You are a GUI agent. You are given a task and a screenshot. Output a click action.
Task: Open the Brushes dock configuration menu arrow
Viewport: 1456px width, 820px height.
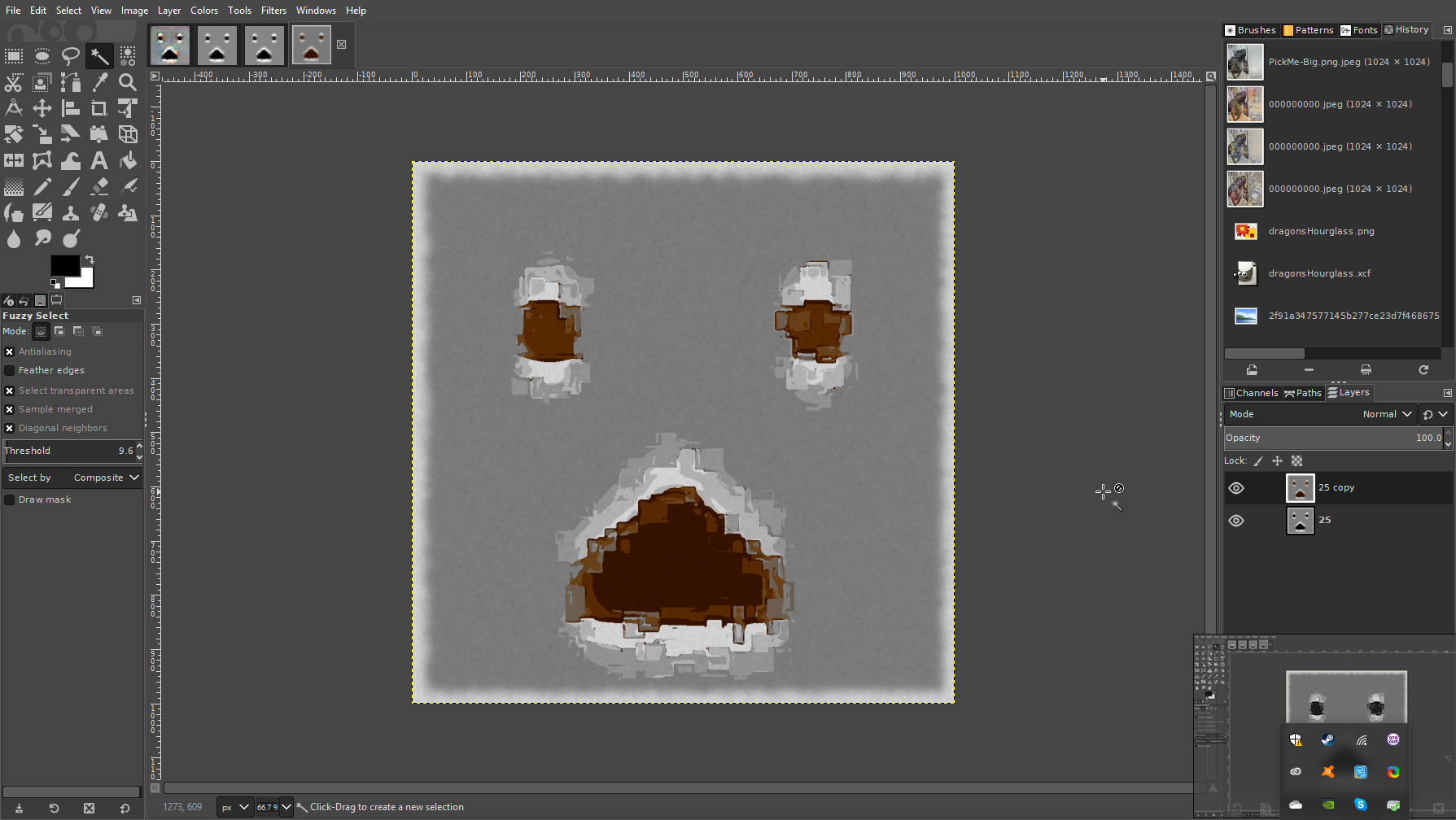click(x=1447, y=30)
